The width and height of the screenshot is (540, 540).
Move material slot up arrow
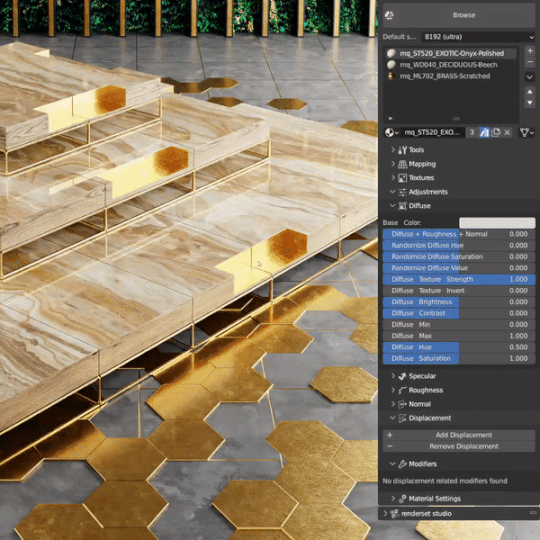tap(530, 92)
